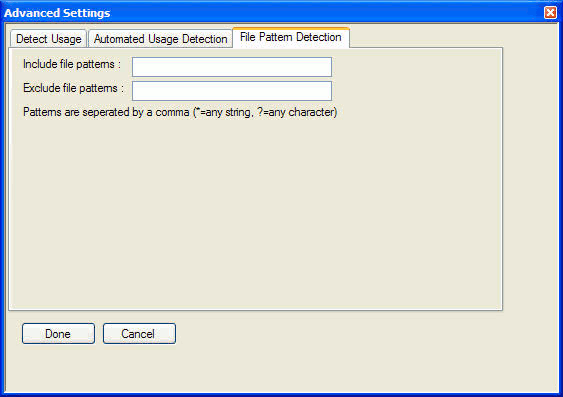
Task: Discard changes with the Cancel button
Action: [x=139, y=333]
